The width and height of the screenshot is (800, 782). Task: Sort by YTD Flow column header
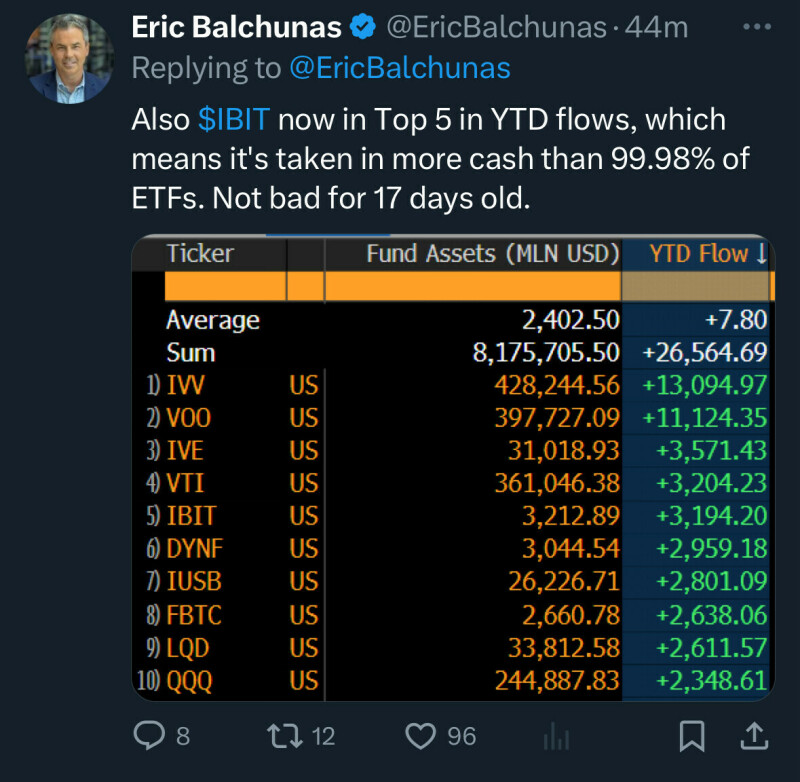tap(707, 254)
